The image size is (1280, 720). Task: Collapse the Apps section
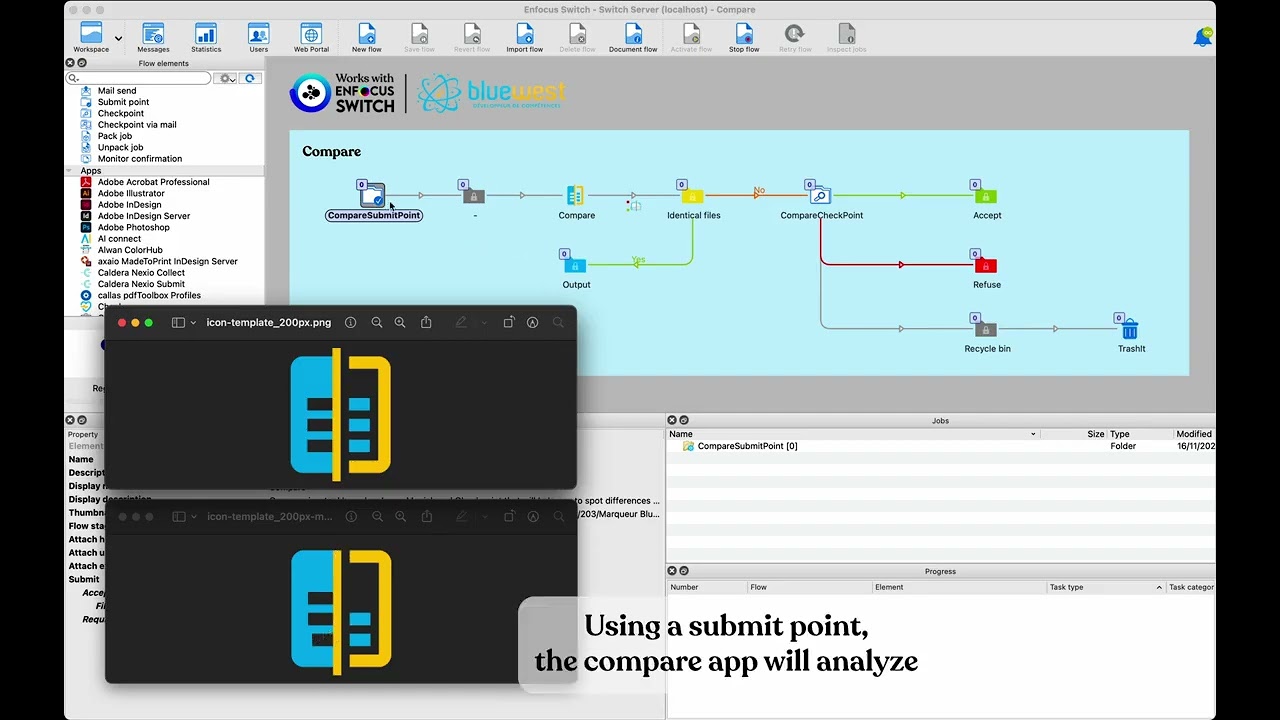click(71, 171)
